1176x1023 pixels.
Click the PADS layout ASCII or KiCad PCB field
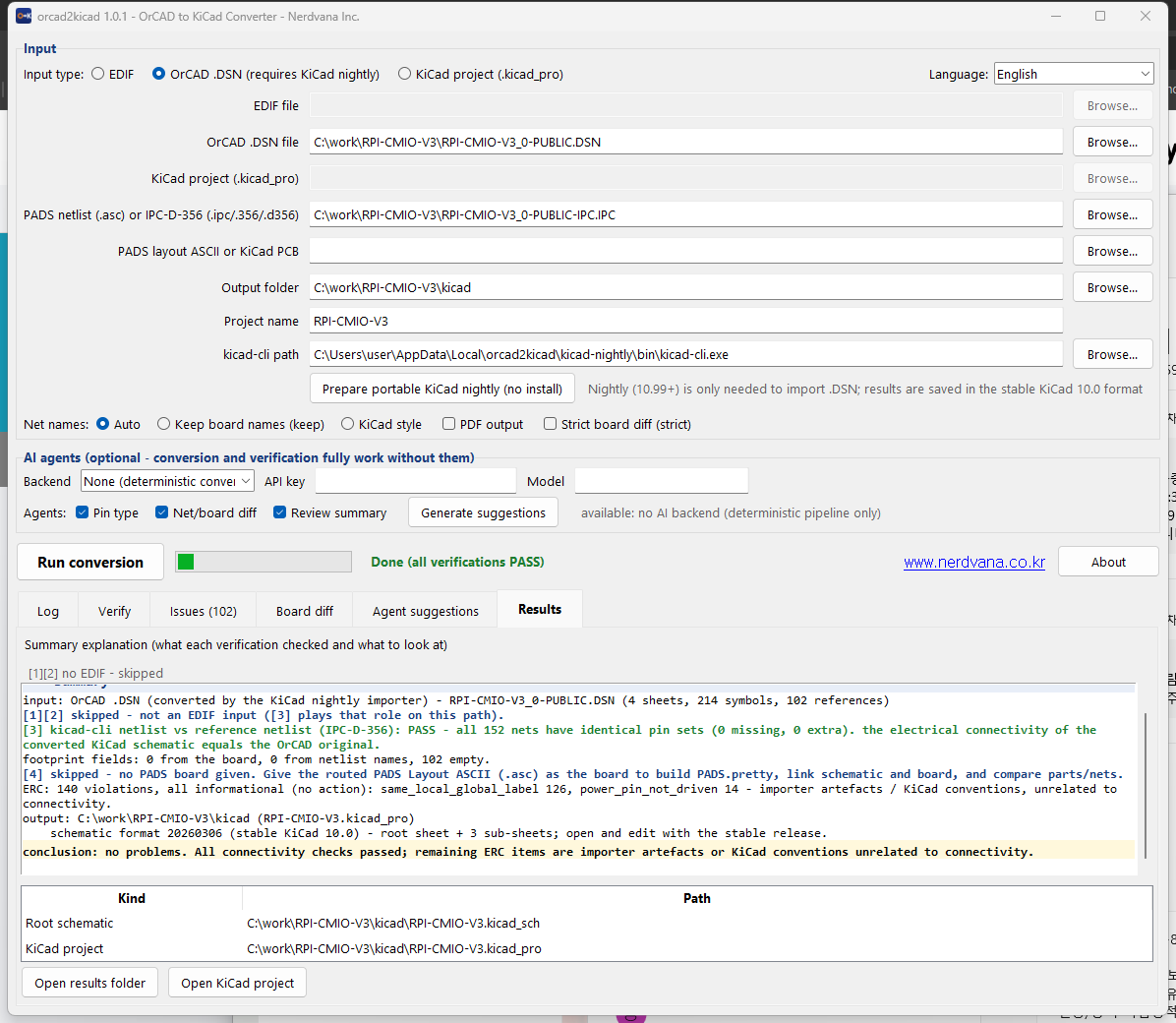(x=685, y=251)
